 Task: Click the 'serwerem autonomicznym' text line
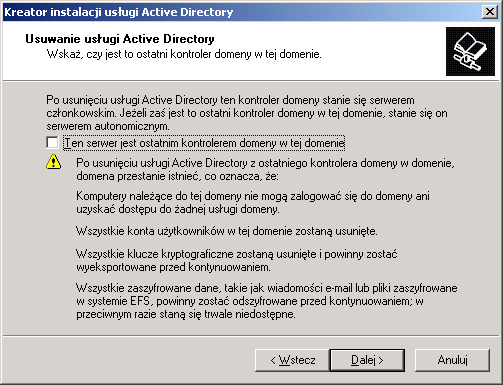click(x=108, y=126)
